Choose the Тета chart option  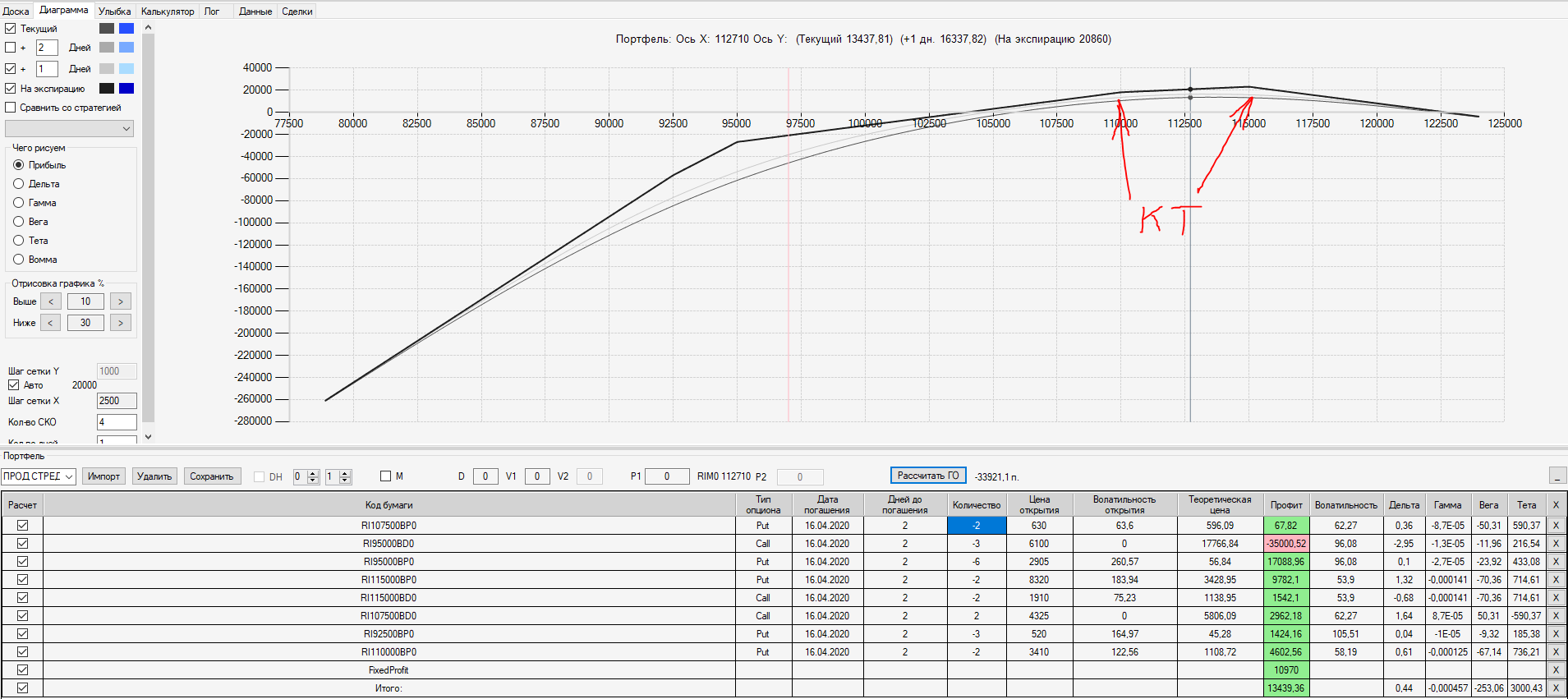(19, 241)
